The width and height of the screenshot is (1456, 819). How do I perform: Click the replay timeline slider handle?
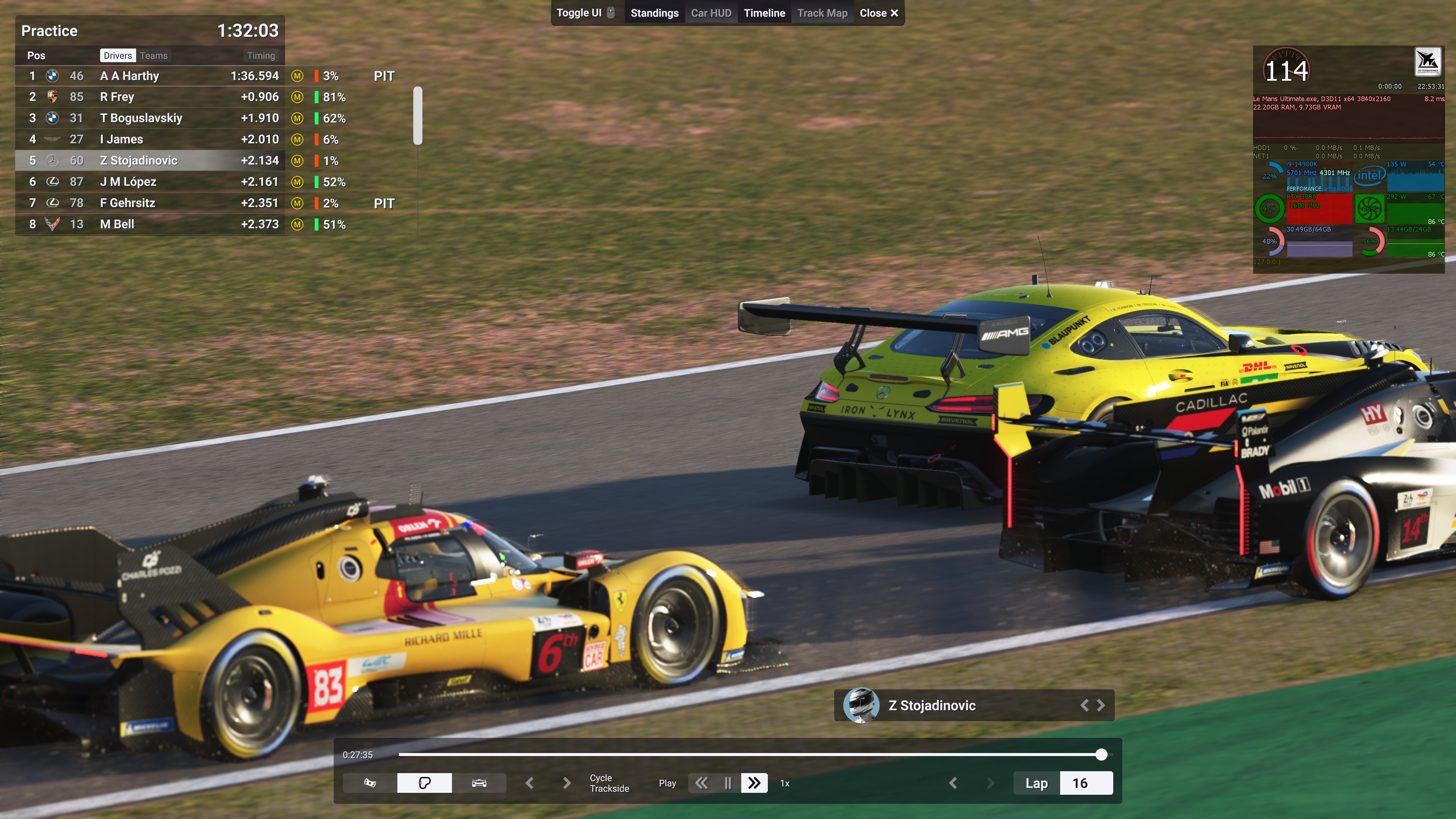[1101, 755]
